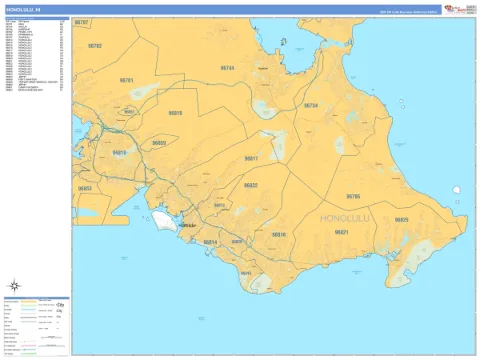Select ZIP code 96797 on the map
This screenshot has width=480, height=360.
pos(81,22)
